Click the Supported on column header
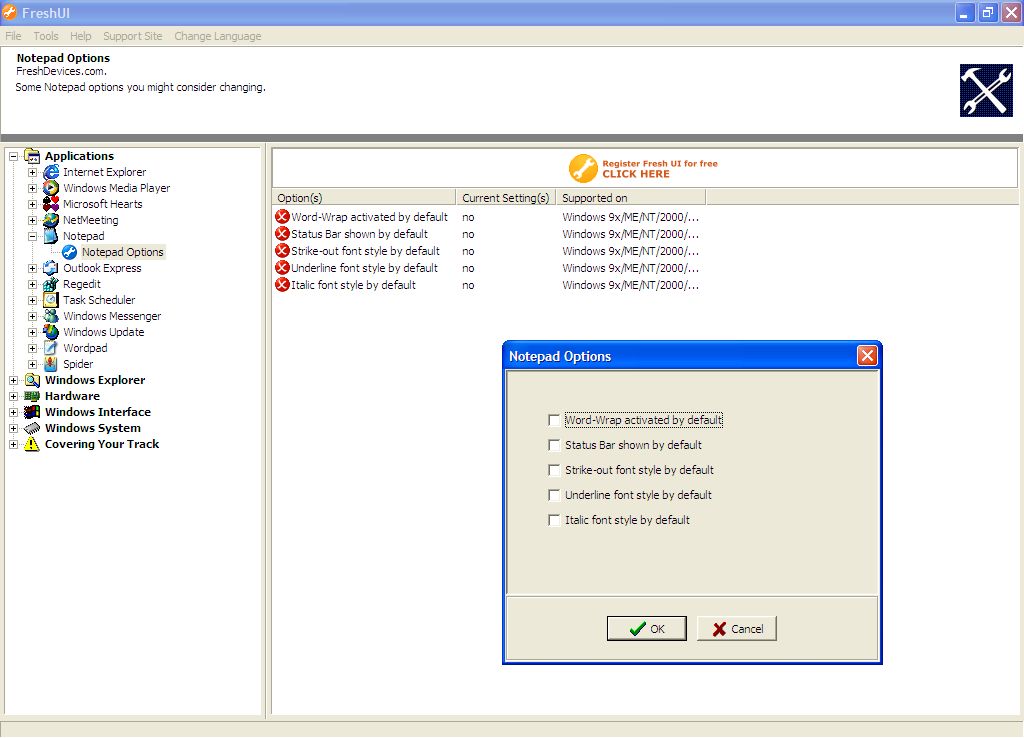1024x738 pixels. click(x=631, y=198)
